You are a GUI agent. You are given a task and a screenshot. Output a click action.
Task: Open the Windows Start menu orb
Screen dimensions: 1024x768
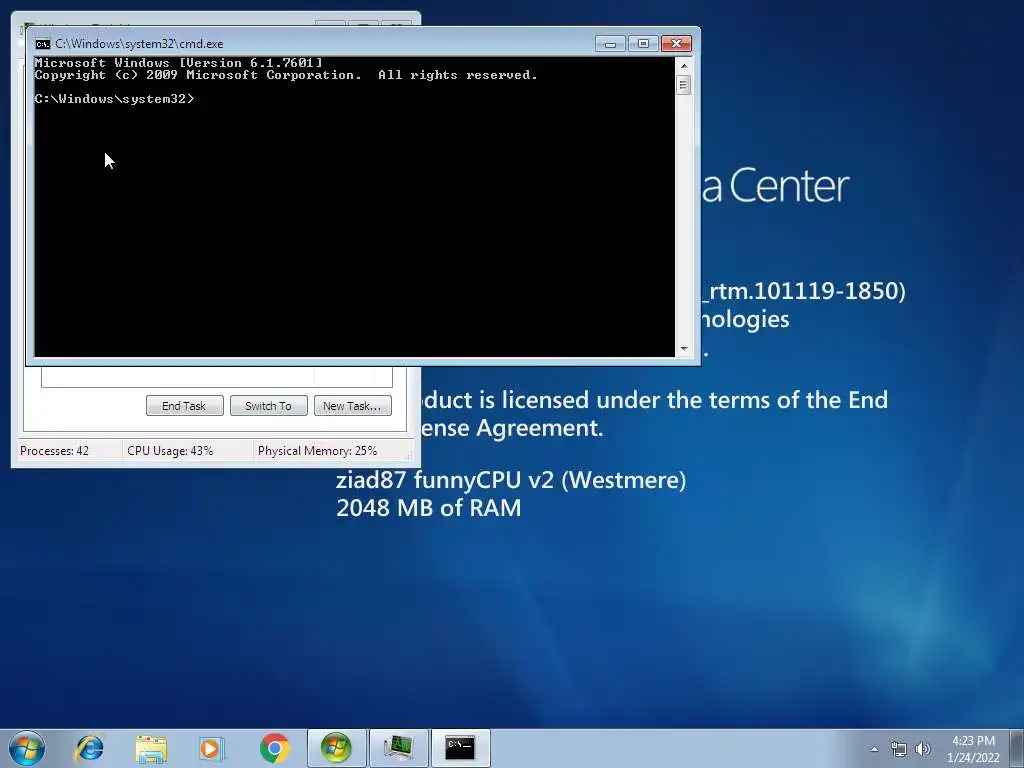click(x=27, y=748)
